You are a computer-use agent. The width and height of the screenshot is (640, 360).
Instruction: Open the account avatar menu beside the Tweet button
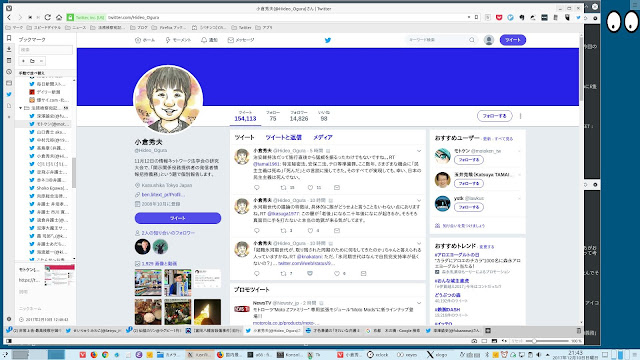[x=489, y=40]
